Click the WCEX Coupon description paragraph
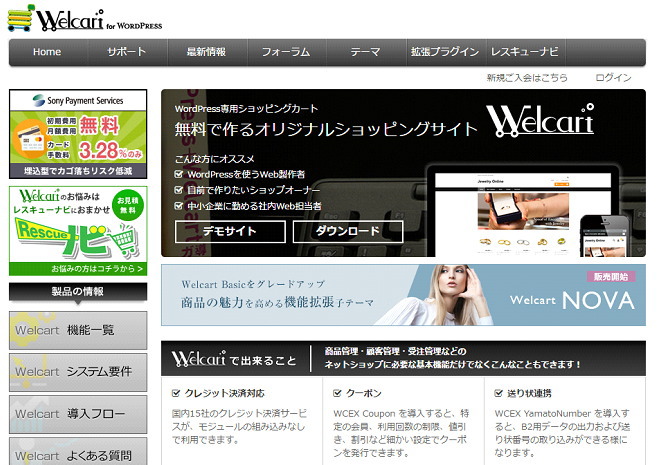This screenshot has width=658, height=465. point(400,433)
